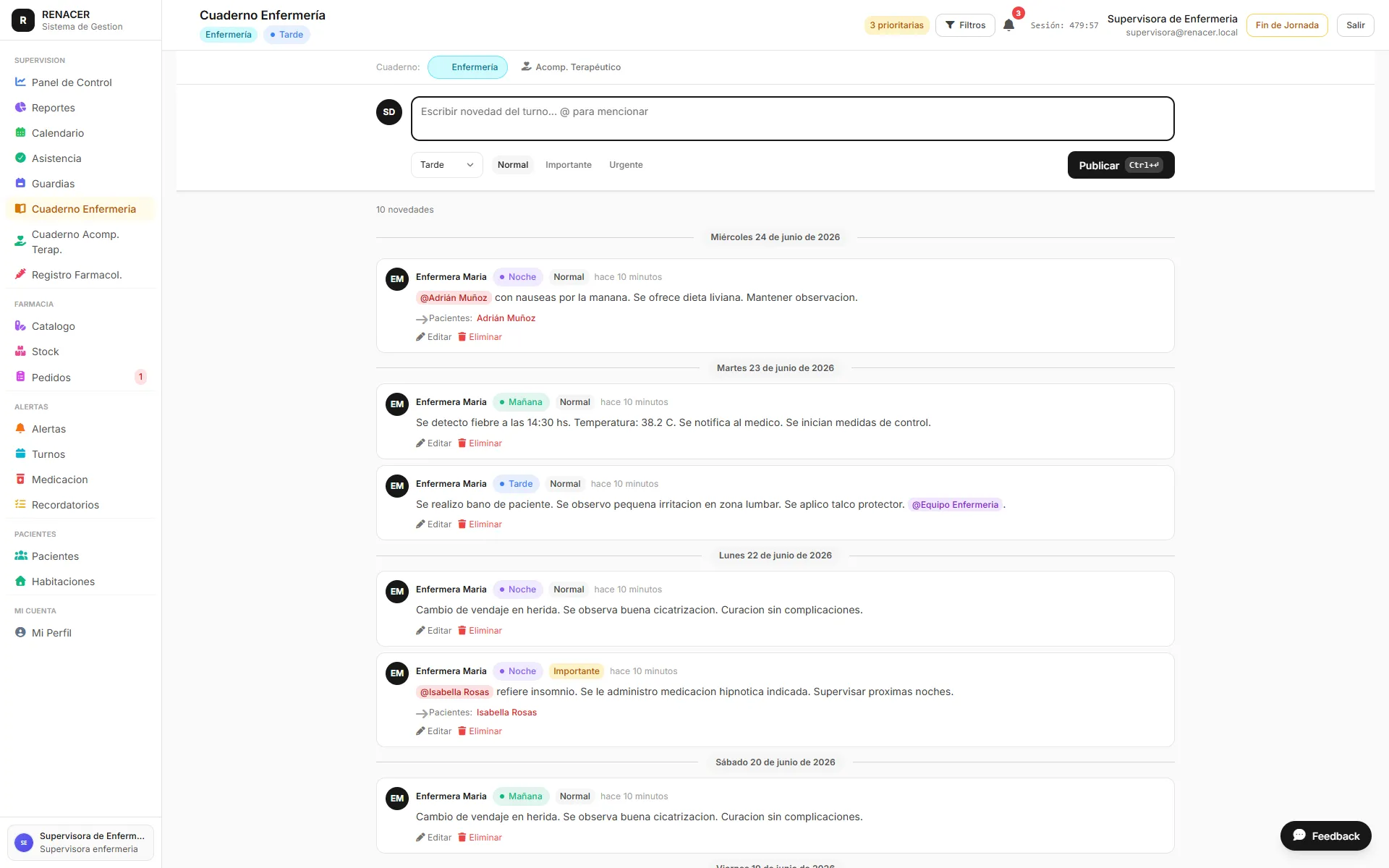1389x868 pixels.
Task: Open Asistencia check icon
Action: coord(20,158)
